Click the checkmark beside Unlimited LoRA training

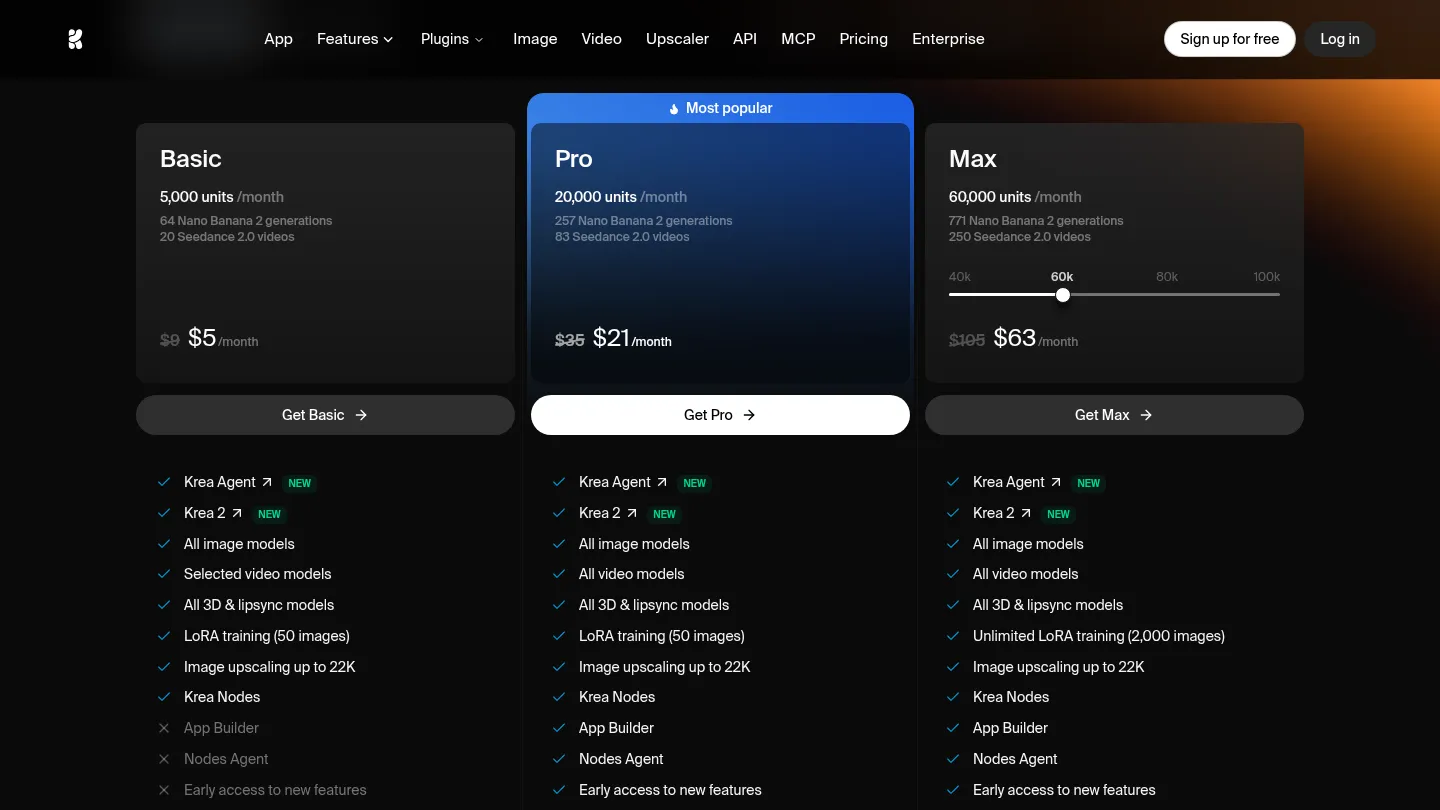[x=953, y=636]
